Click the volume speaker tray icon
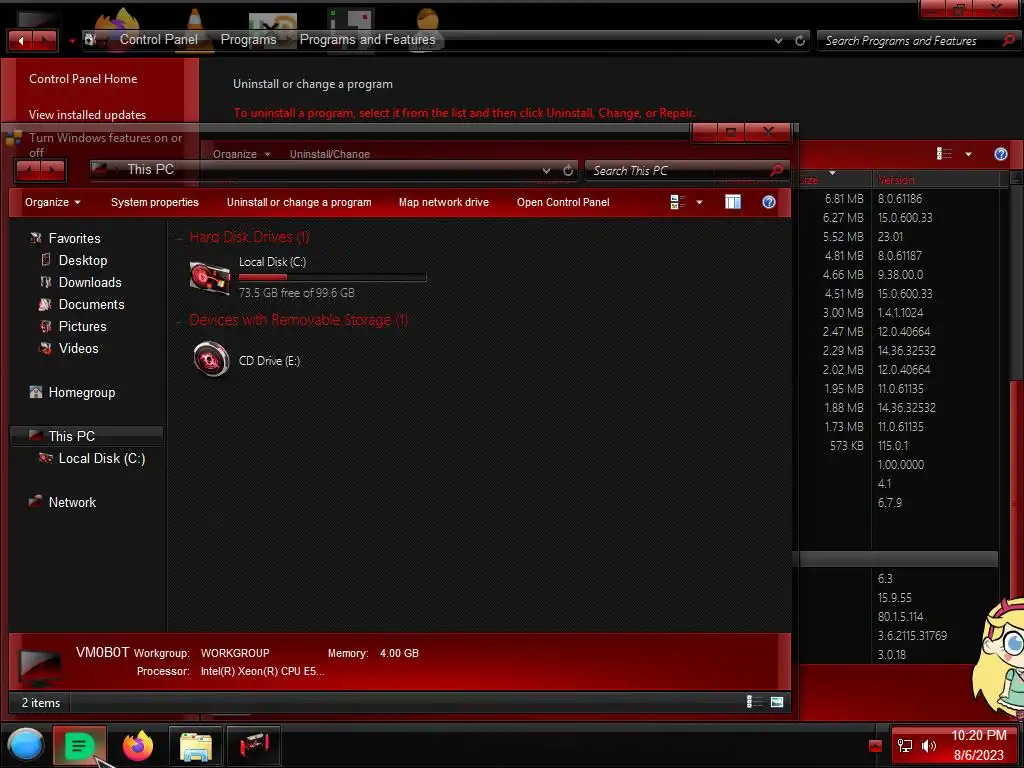The width and height of the screenshot is (1024, 768). tap(929, 746)
